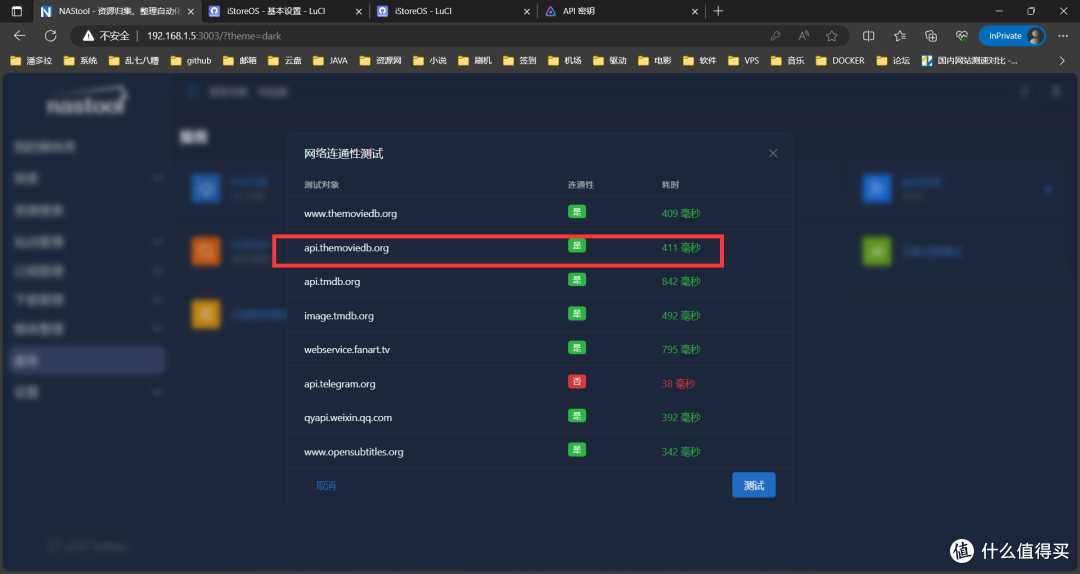Open the saved passwords key icon
The image size is (1080, 574).
click(776, 36)
